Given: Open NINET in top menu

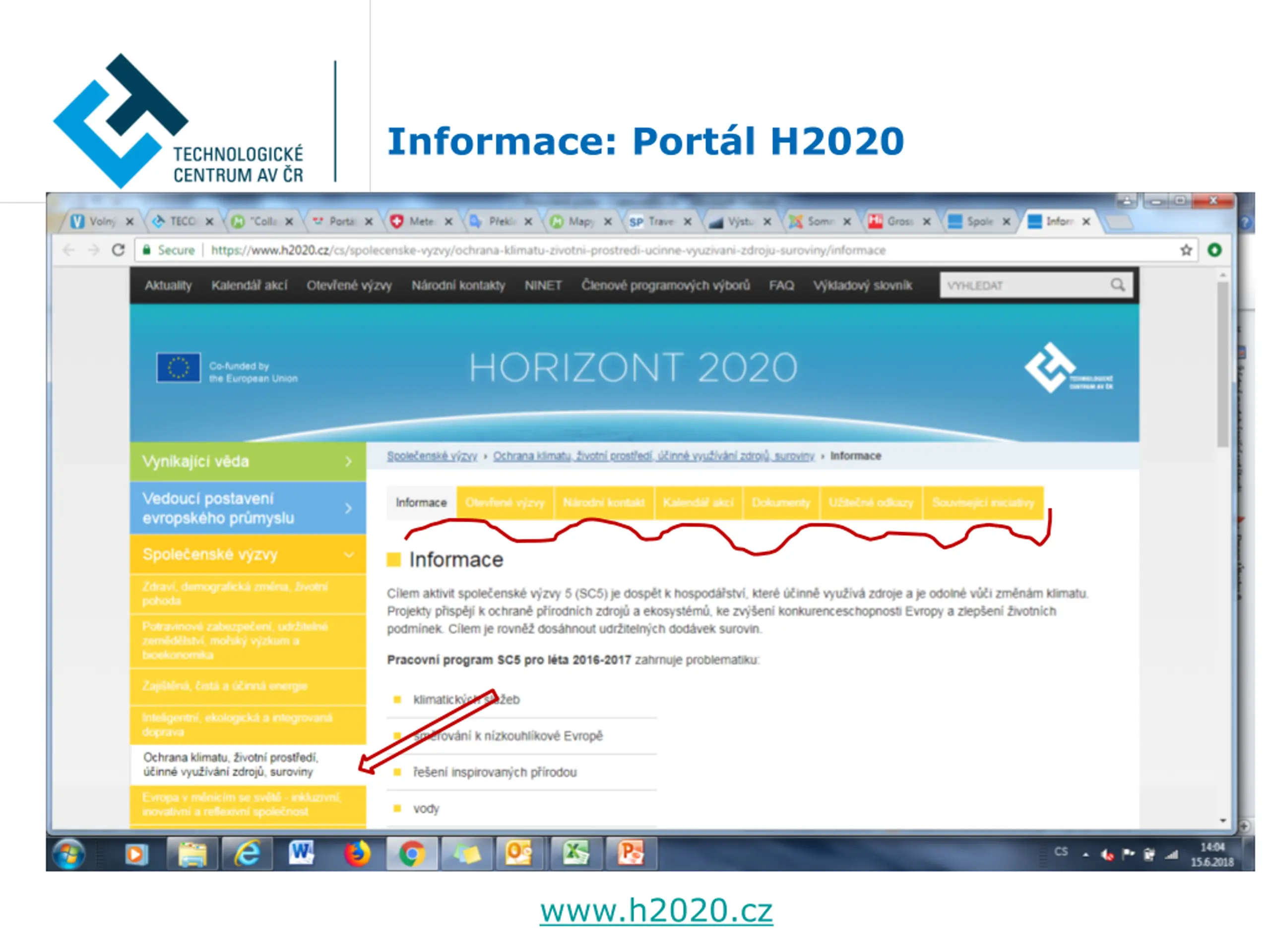Looking at the screenshot, I should (543, 285).
